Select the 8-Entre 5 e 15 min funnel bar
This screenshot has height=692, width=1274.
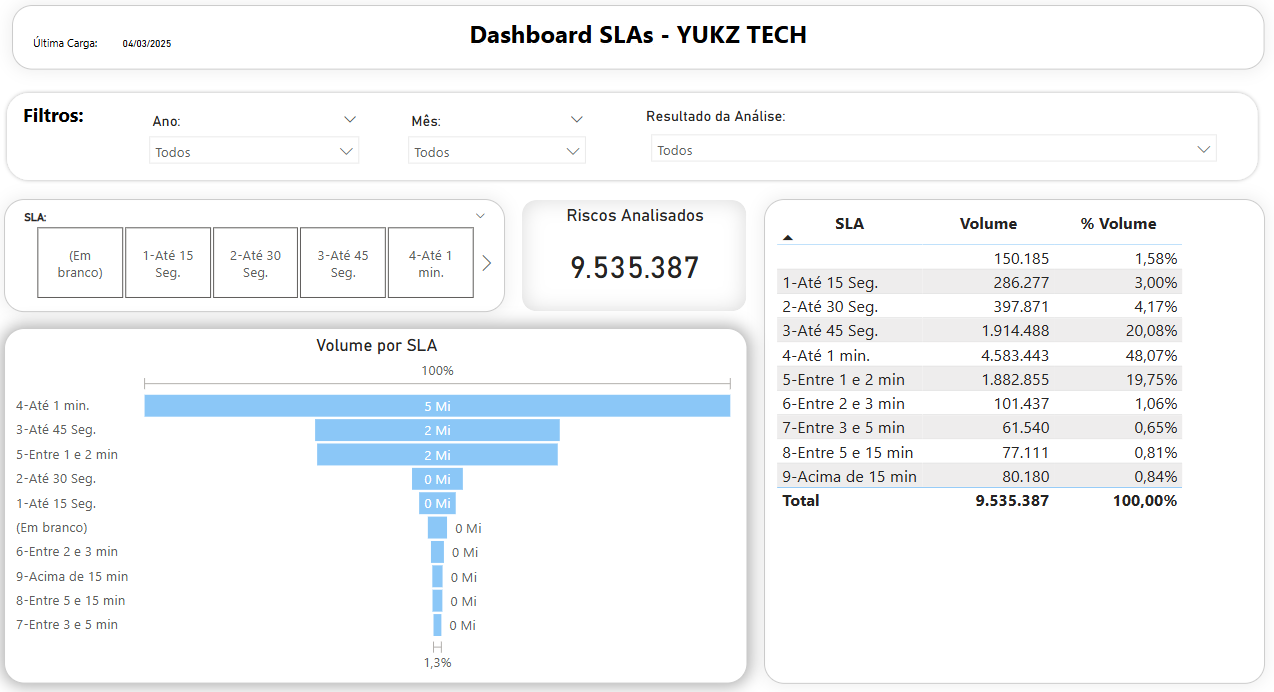pyautogui.click(x=437, y=601)
